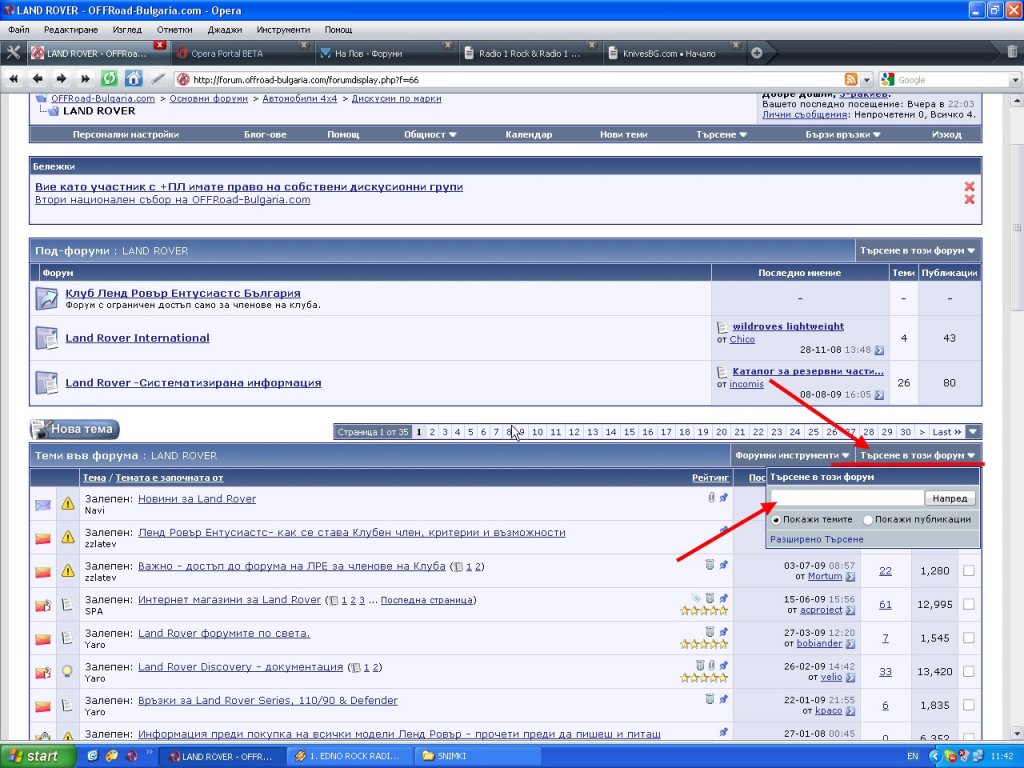This screenshot has width=1024, height=768.
Task: Open the Отметки menu in menu bar
Action: coord(174,30)
